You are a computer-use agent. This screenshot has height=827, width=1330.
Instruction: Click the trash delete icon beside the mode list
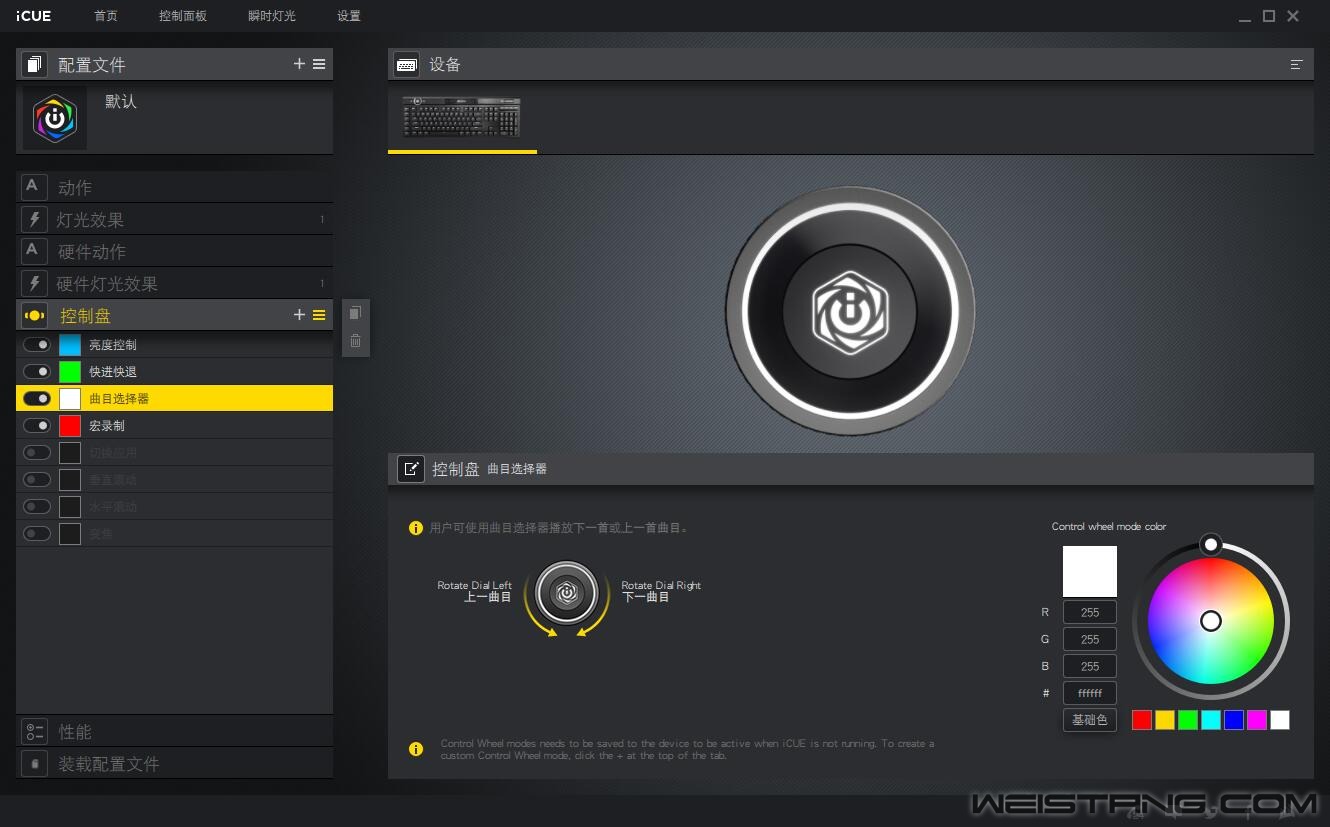coord(355,341)
